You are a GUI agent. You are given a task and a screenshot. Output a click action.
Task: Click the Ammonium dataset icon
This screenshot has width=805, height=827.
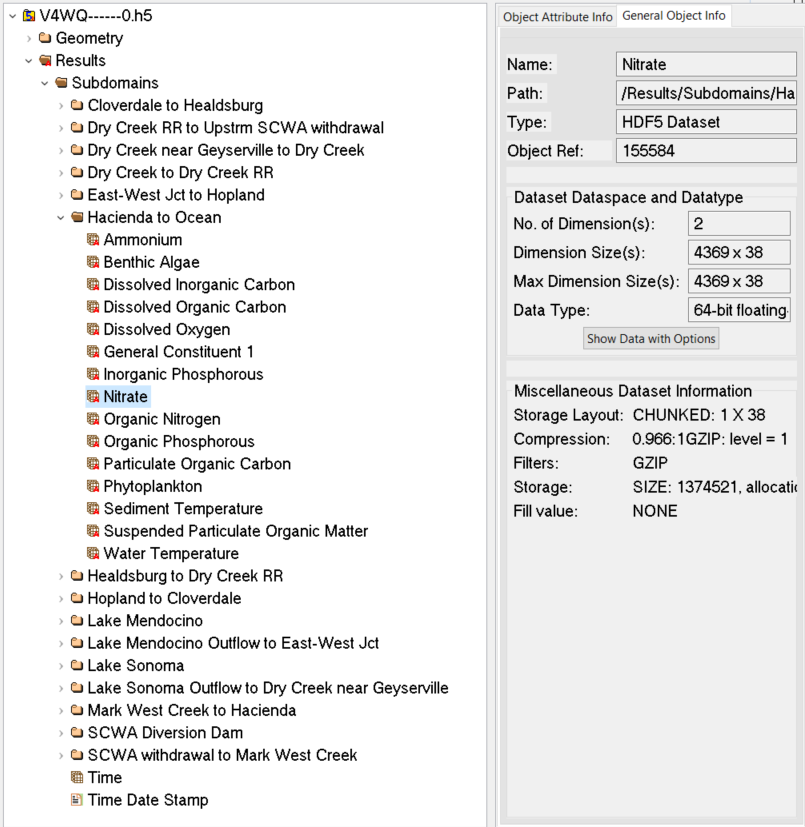click(92, 240)
